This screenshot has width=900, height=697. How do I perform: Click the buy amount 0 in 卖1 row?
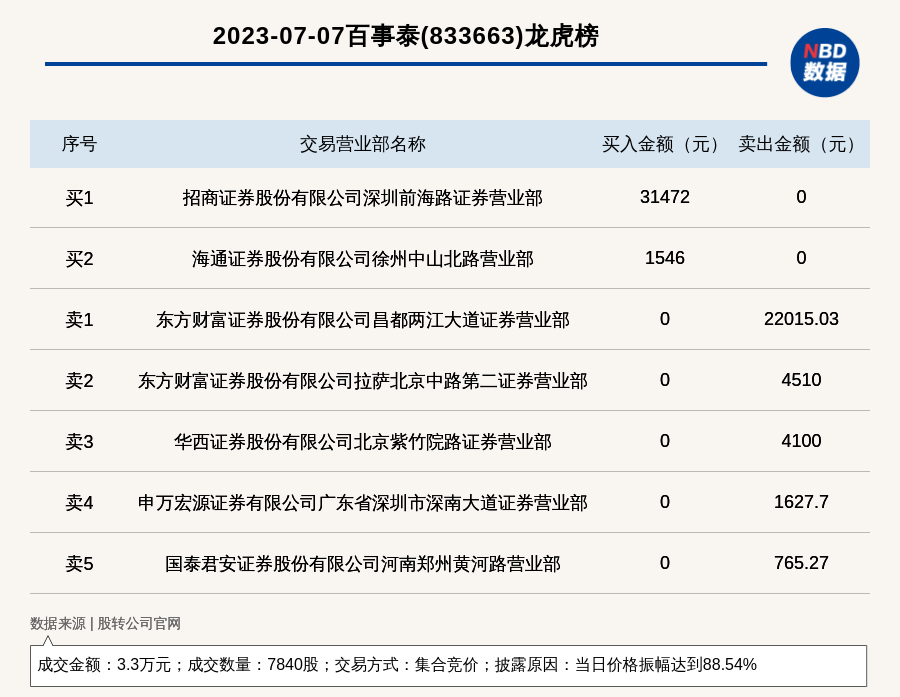coord(665,319)
